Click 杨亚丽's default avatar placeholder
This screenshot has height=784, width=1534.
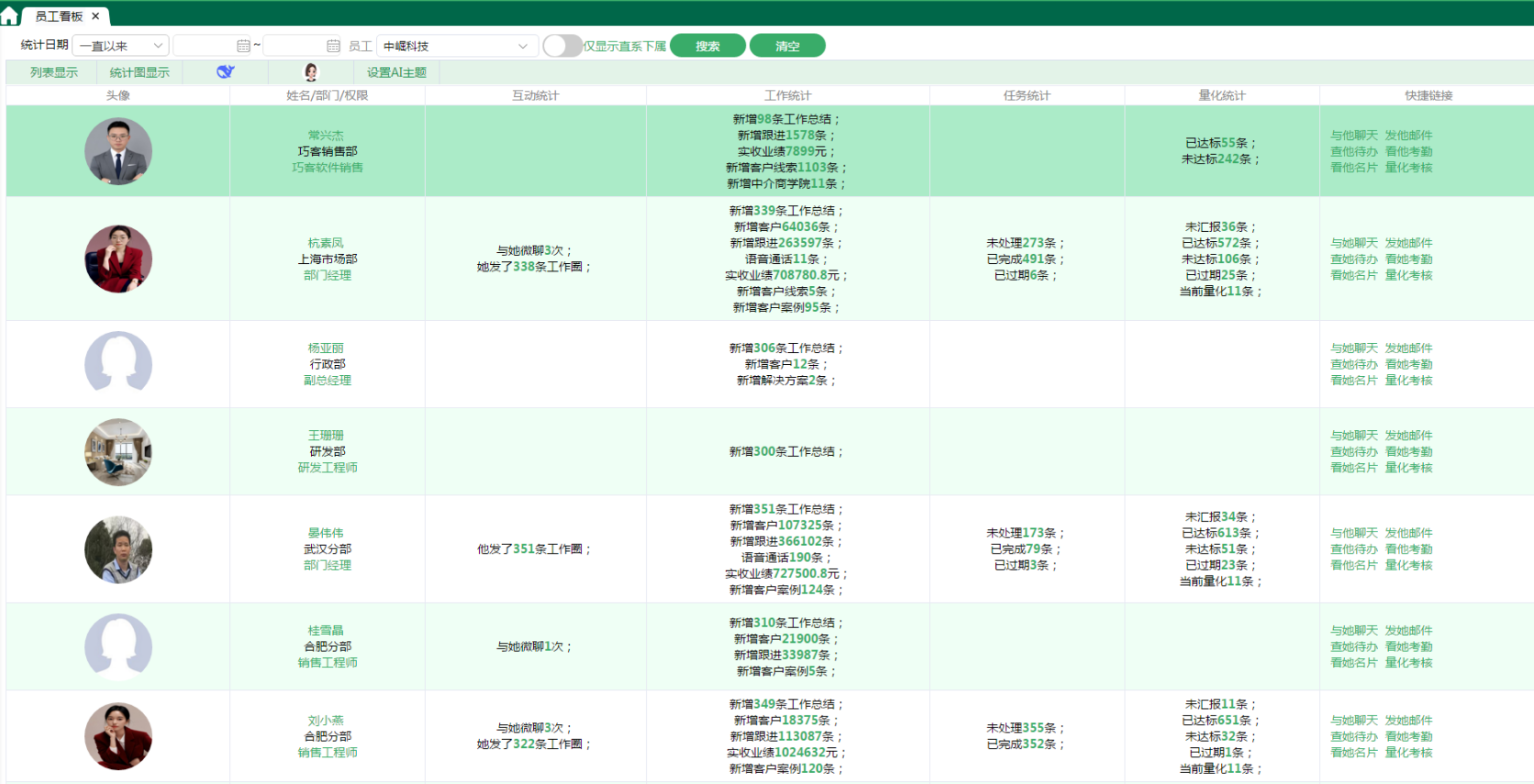click(118, 364)
